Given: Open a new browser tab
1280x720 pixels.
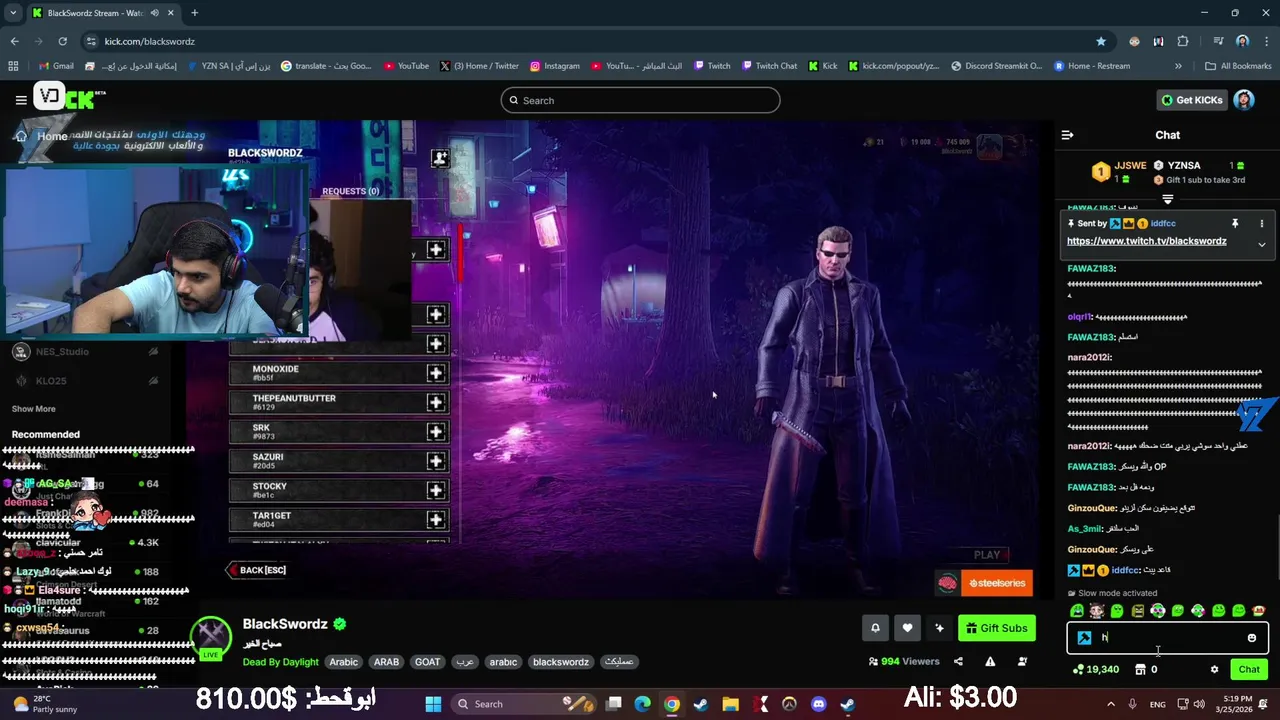Looking at the screenshot, I should [x=194, y=13].
